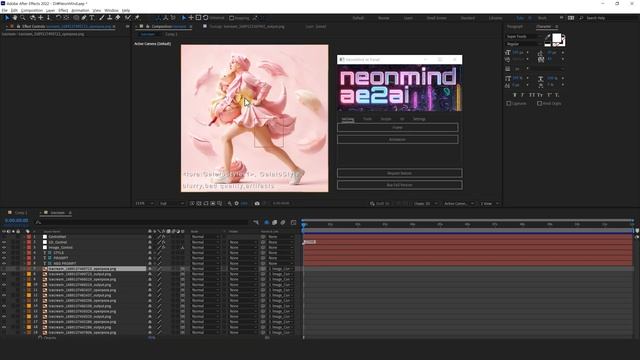The height and width of the screenshot is (360, 640).
Task: Open the viewer magnification dropdown
Action: click(x=144, y=203)
